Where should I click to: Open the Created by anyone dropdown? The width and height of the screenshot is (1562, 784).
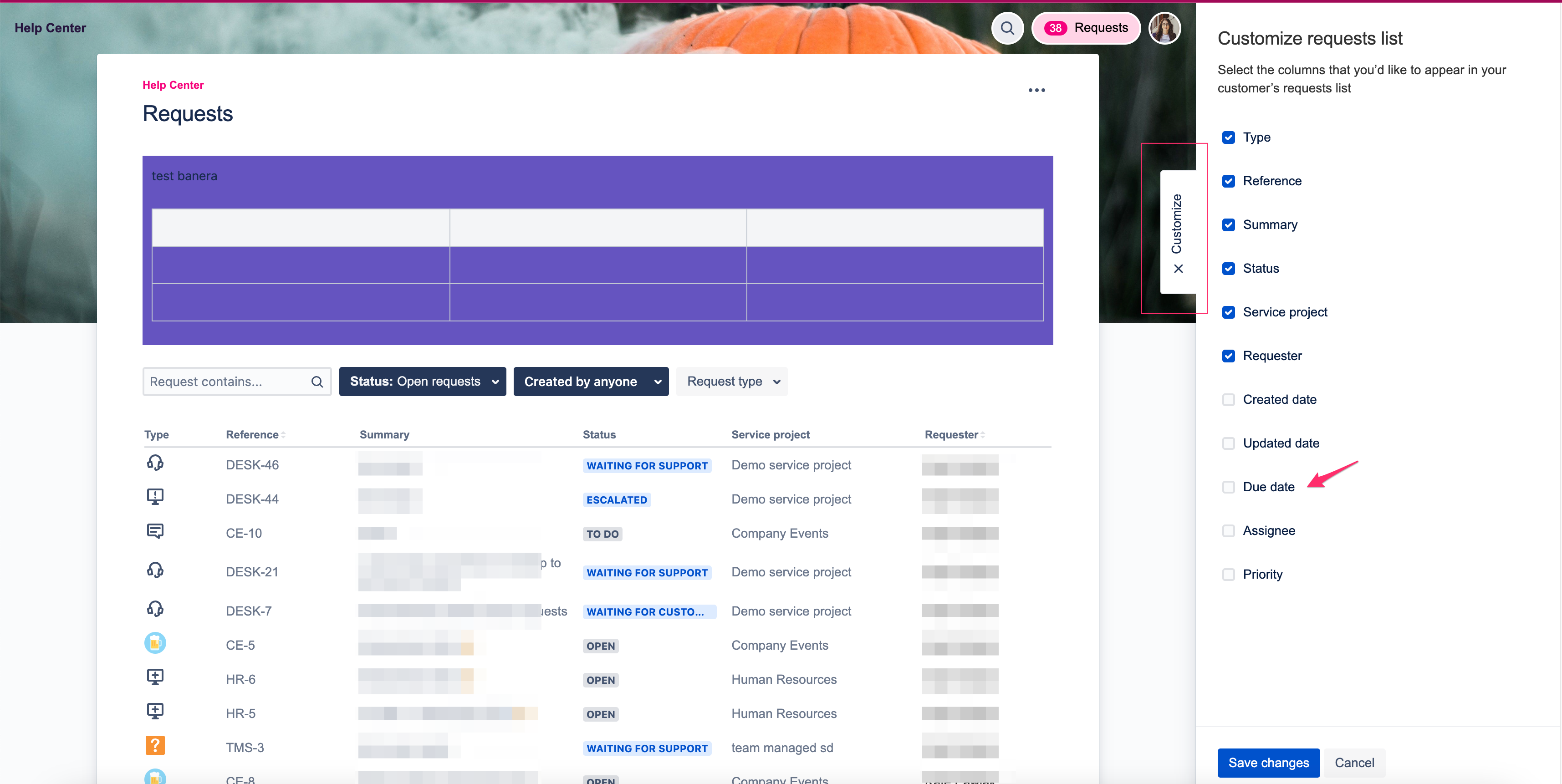(x=591, y=382)
